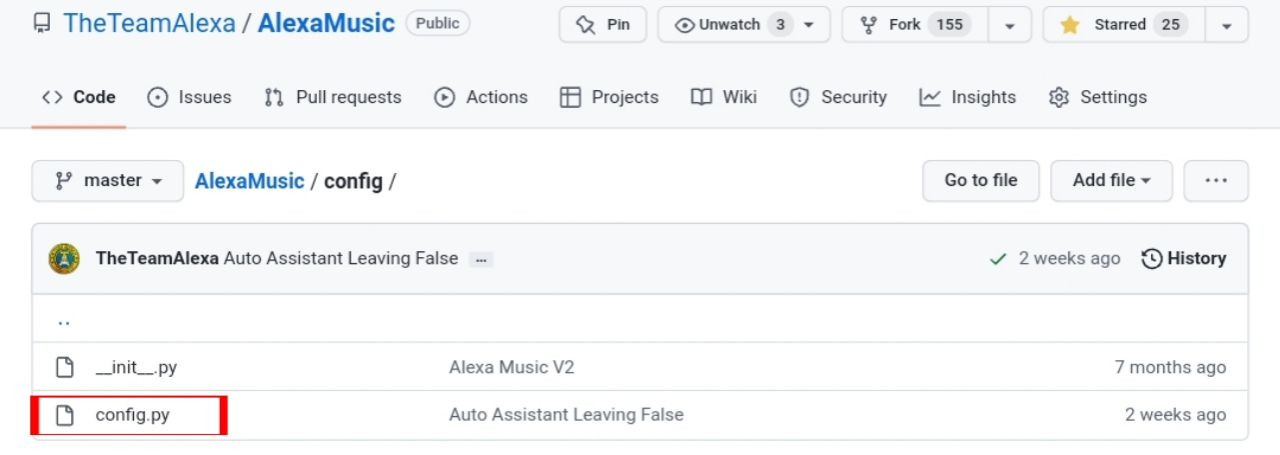
Task: Go to the Actions tab
Action: coord(480,97)
